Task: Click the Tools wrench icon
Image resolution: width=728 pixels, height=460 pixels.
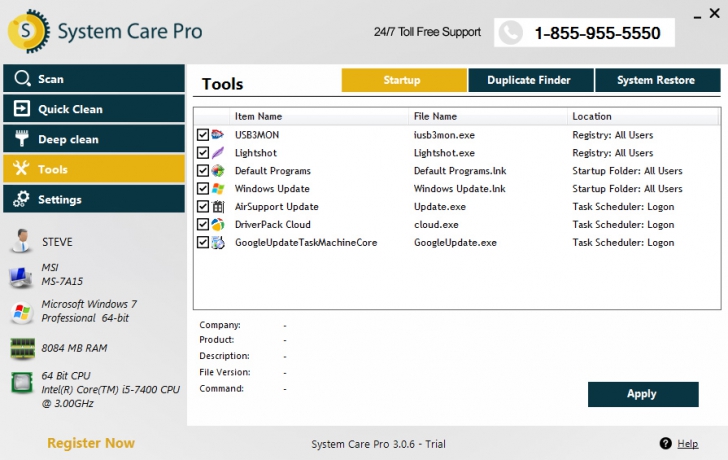Action: coord(21,168)
